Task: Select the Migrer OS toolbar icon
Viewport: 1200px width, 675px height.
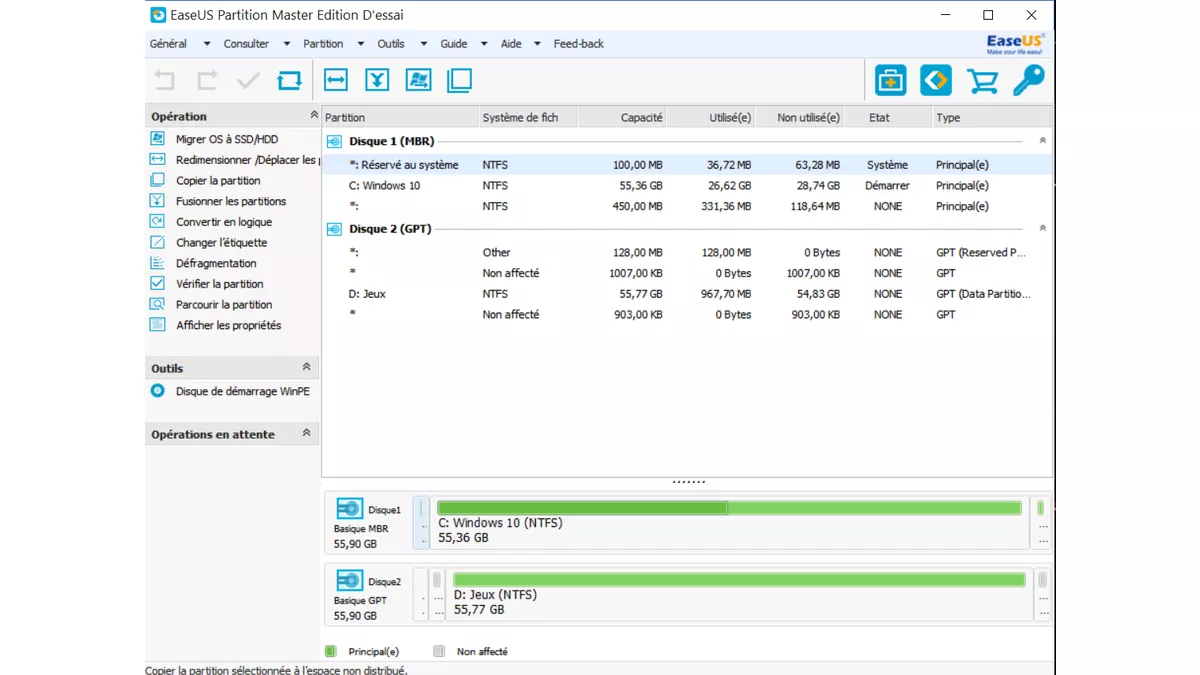Action: point(418,79)
